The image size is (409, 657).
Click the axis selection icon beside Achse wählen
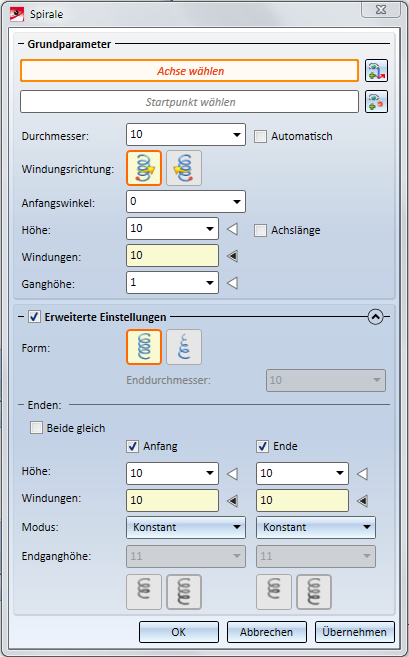click(x=376, y=70)
